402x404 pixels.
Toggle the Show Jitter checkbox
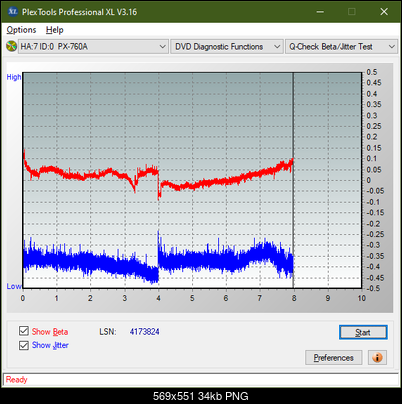point(24,345)
